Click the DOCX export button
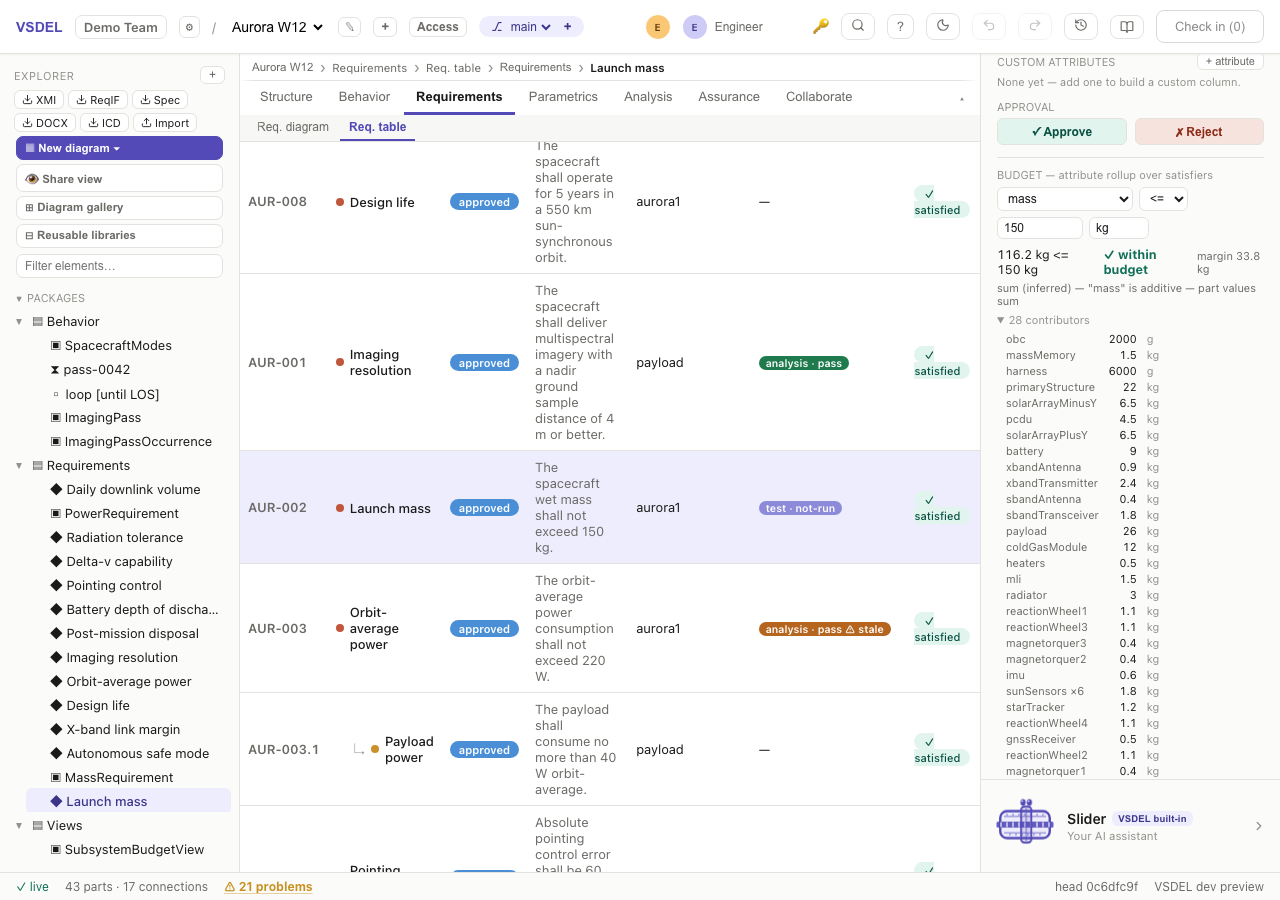 click(x=46, y=123)
